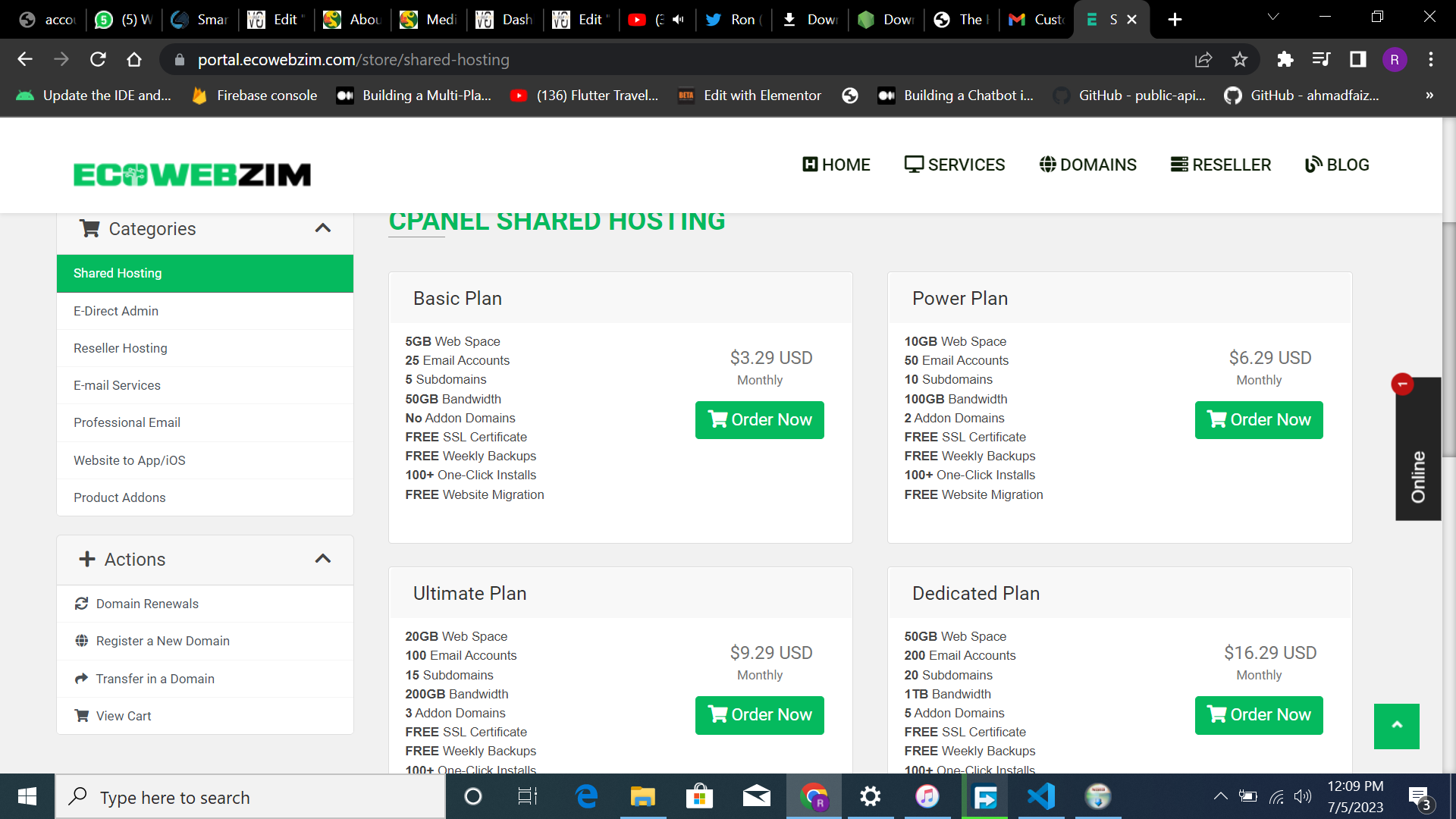Open the browser side panel icon

click(x=1357, y=60)
